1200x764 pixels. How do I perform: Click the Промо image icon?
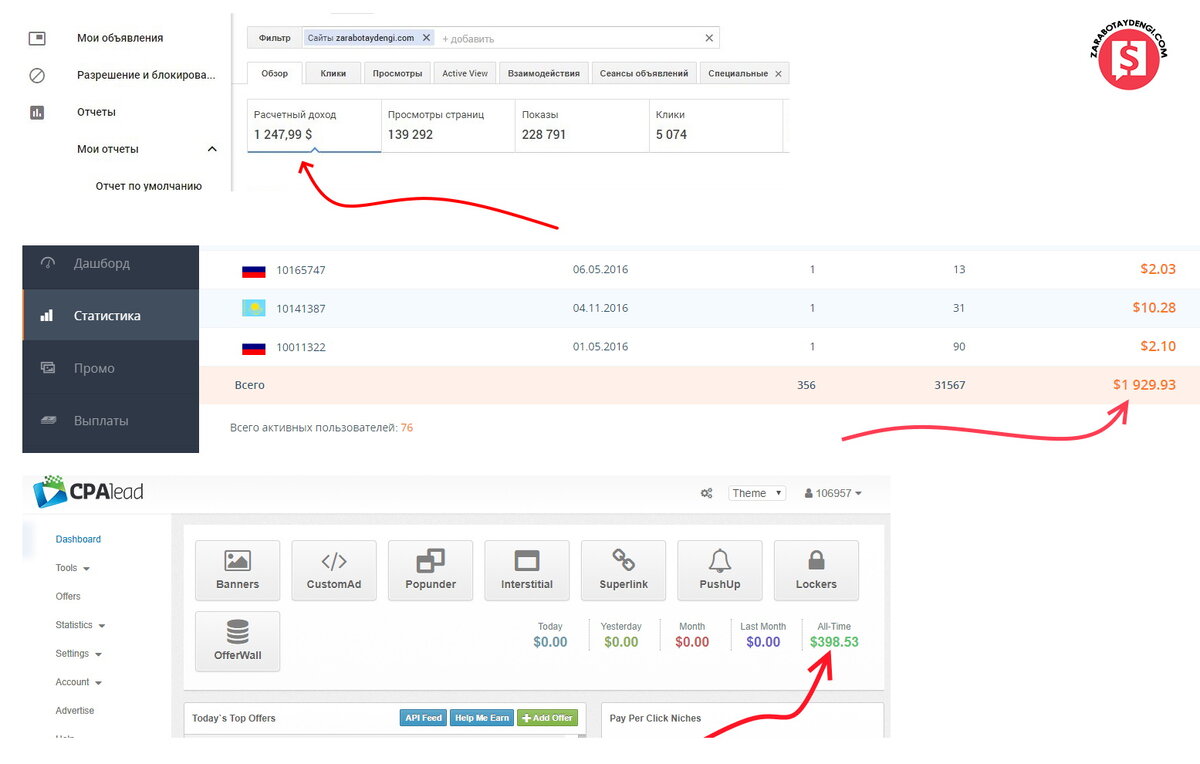click(48, 368)
